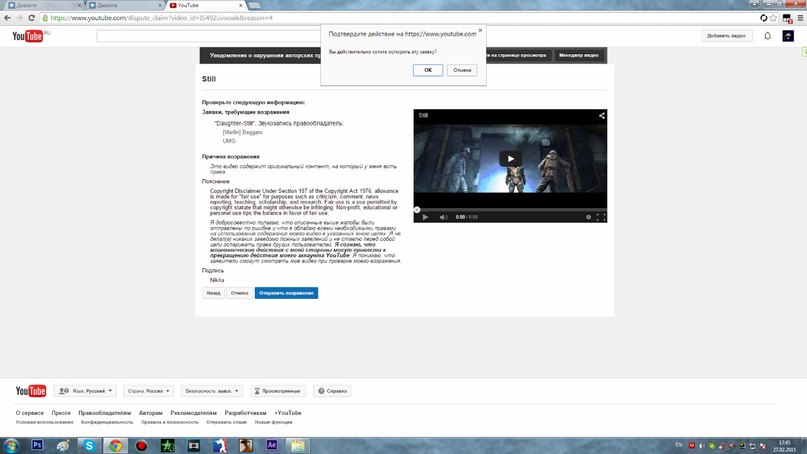Click the share icon on video player
The height and width of the screenshot is (454, 807).
tap(601, 116)
